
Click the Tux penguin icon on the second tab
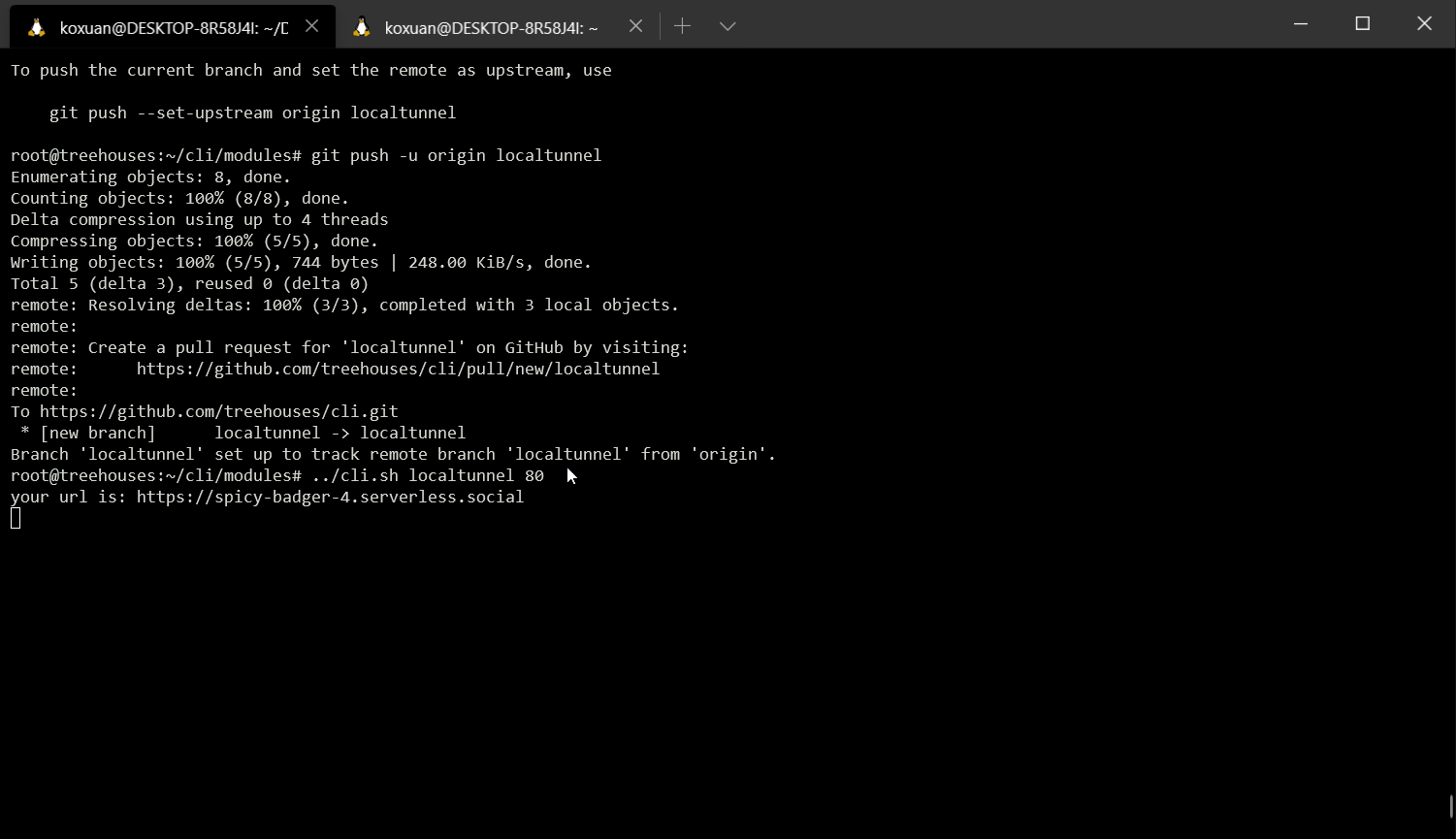361,26
